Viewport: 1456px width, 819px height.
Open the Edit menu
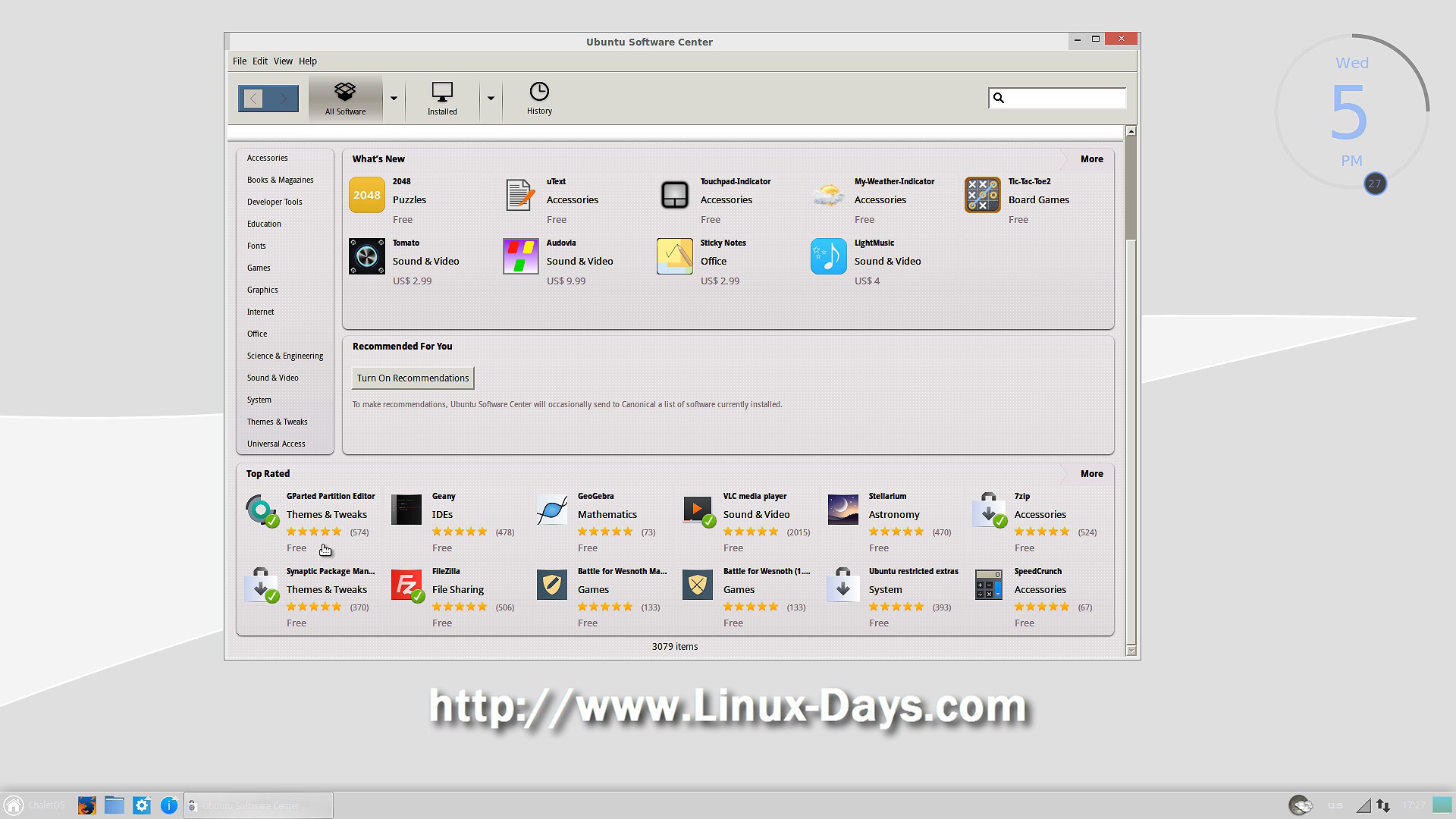point(260,61)
